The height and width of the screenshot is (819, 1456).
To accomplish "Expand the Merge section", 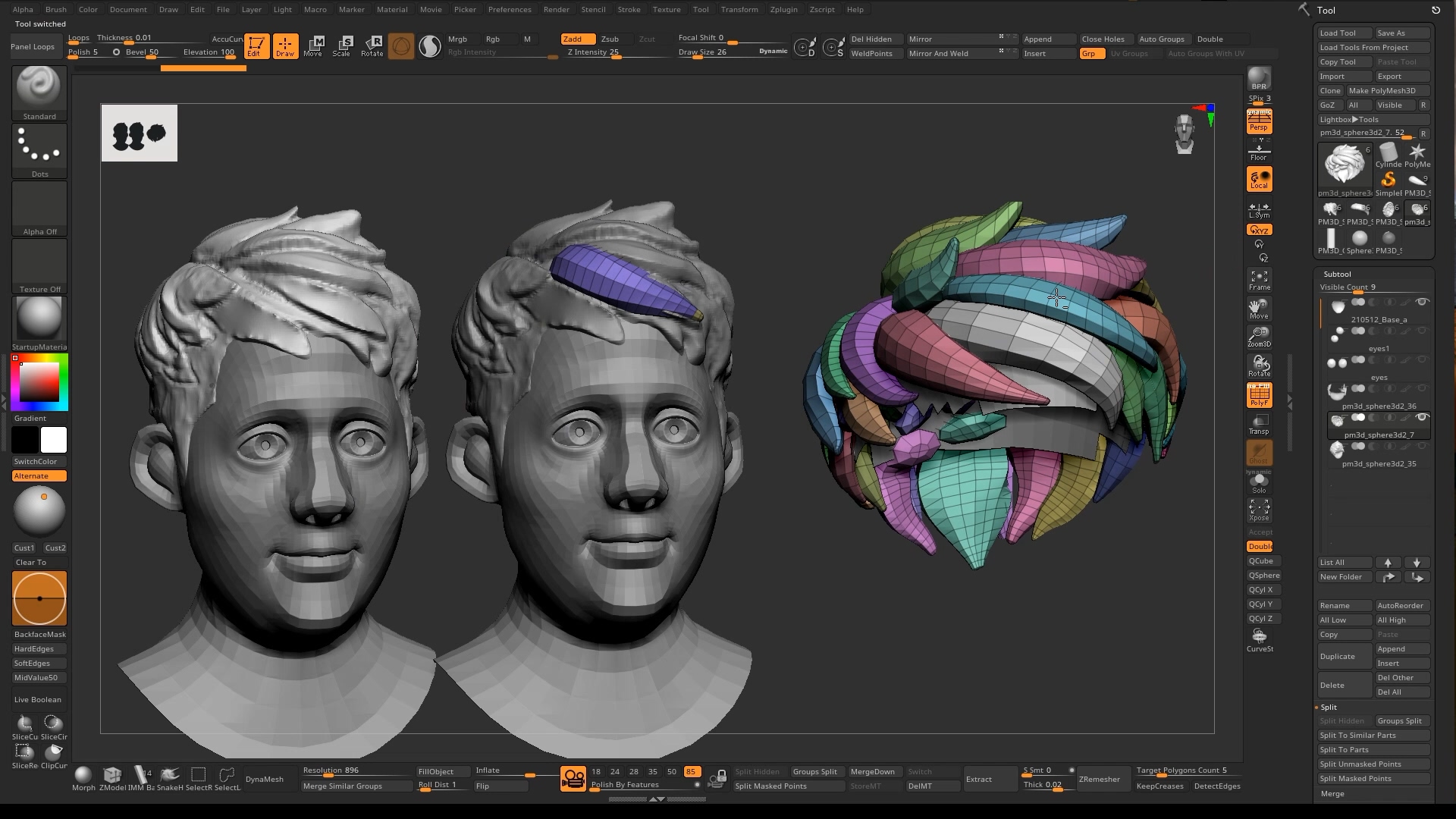I will coord(1332,793).
